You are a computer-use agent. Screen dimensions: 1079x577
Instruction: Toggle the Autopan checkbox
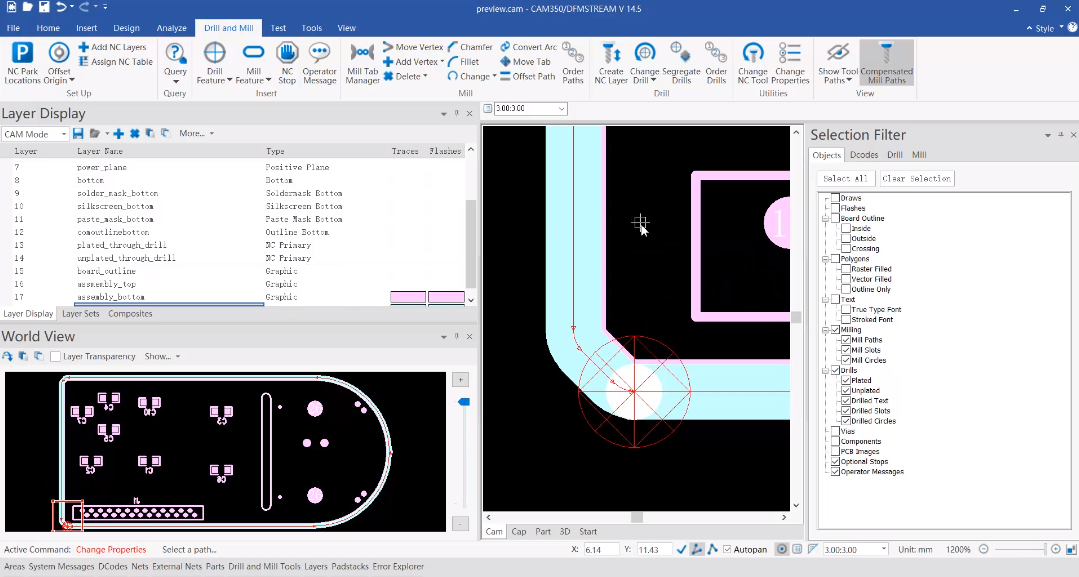point(727,549)
